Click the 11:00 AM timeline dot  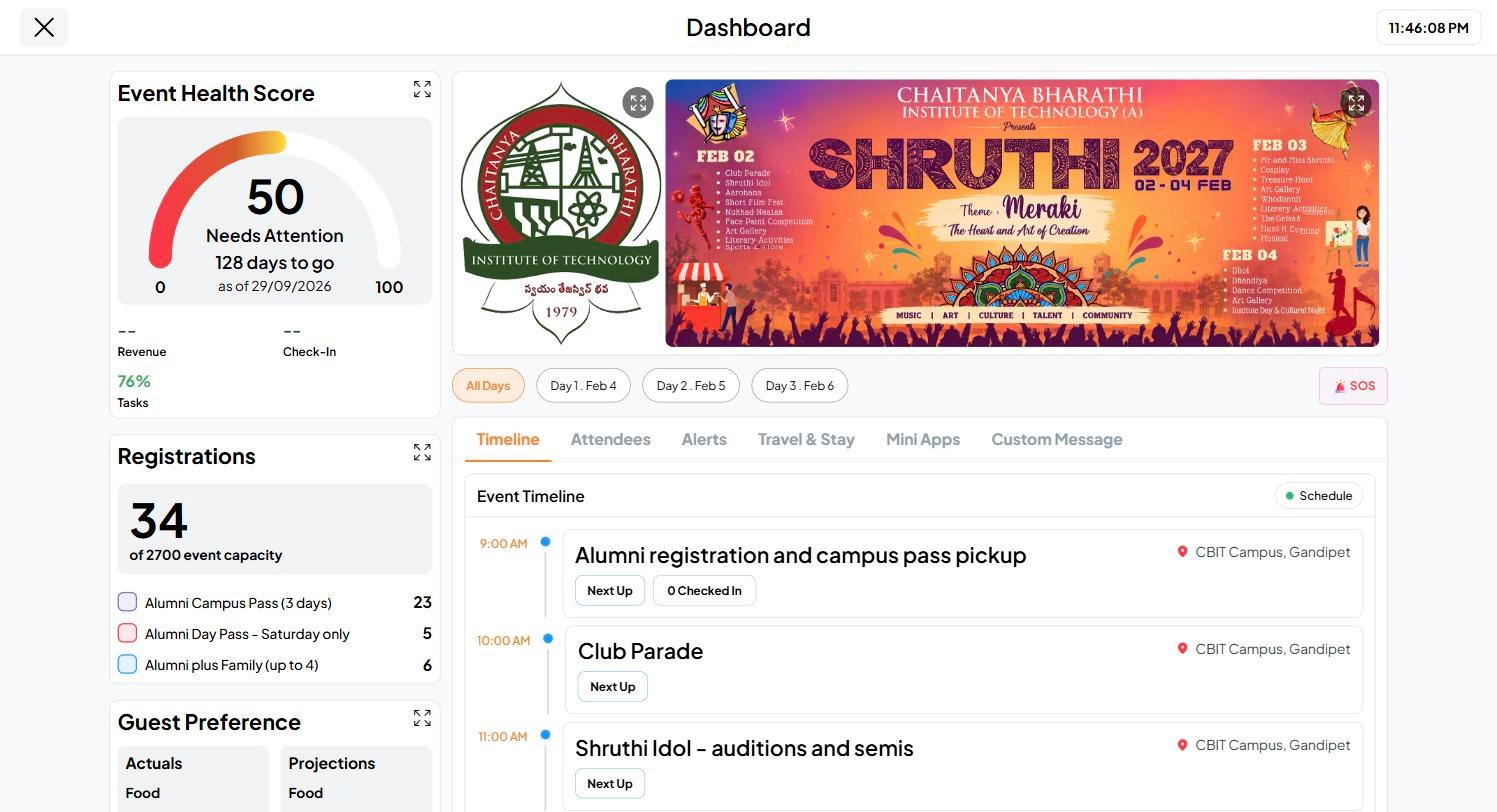click(x=545, y=735)
